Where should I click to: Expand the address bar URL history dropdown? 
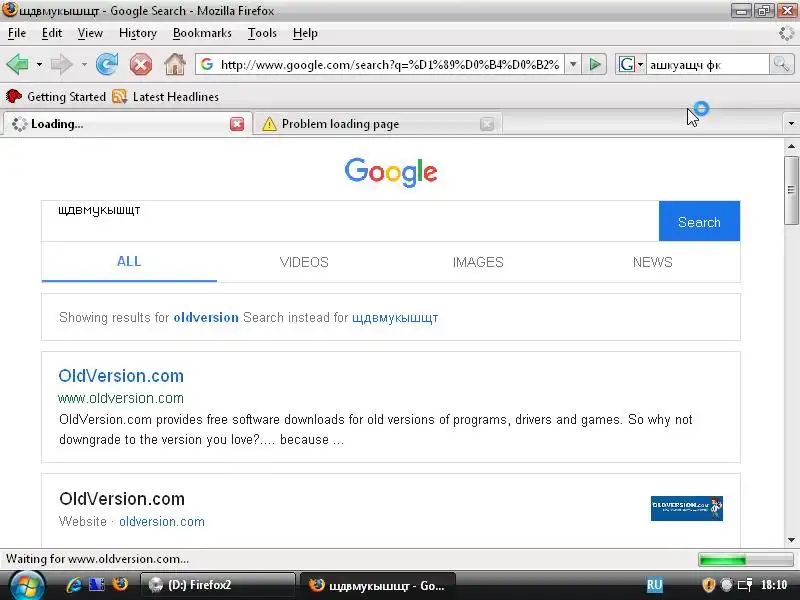click(x=573, y=65)
